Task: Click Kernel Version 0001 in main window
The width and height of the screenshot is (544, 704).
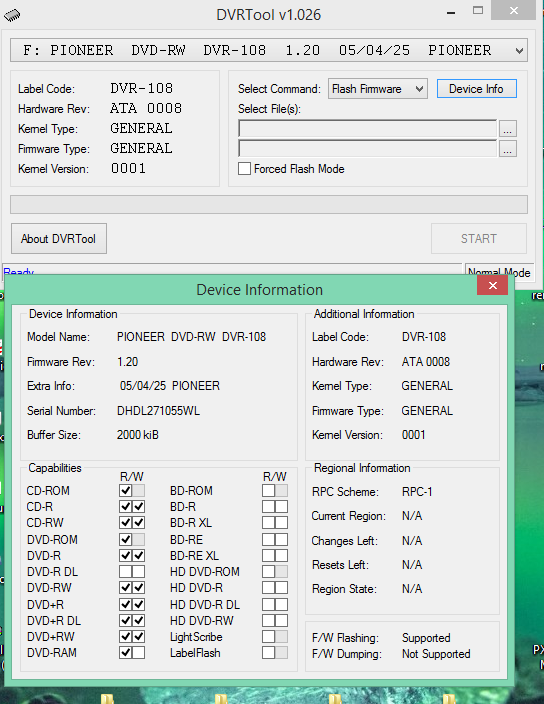Action: click(128, 168)
